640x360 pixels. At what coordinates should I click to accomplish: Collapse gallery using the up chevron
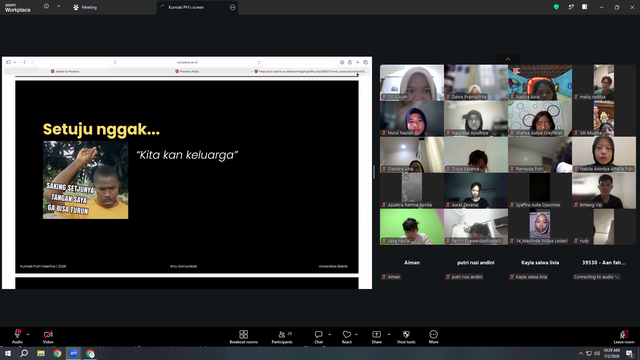(508, 59)
